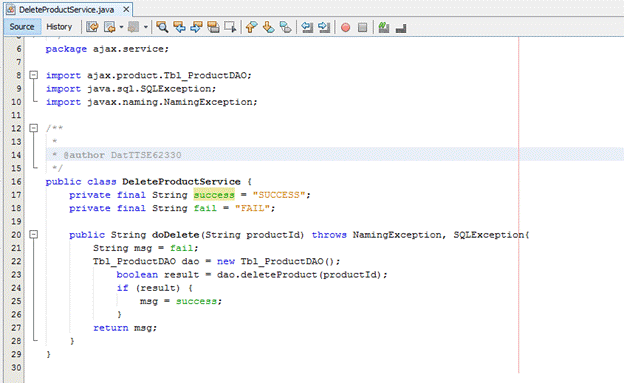Click the "FAIL" string literal
The width and height of the screenshot is (624, 383).
(x=252, y=208)
